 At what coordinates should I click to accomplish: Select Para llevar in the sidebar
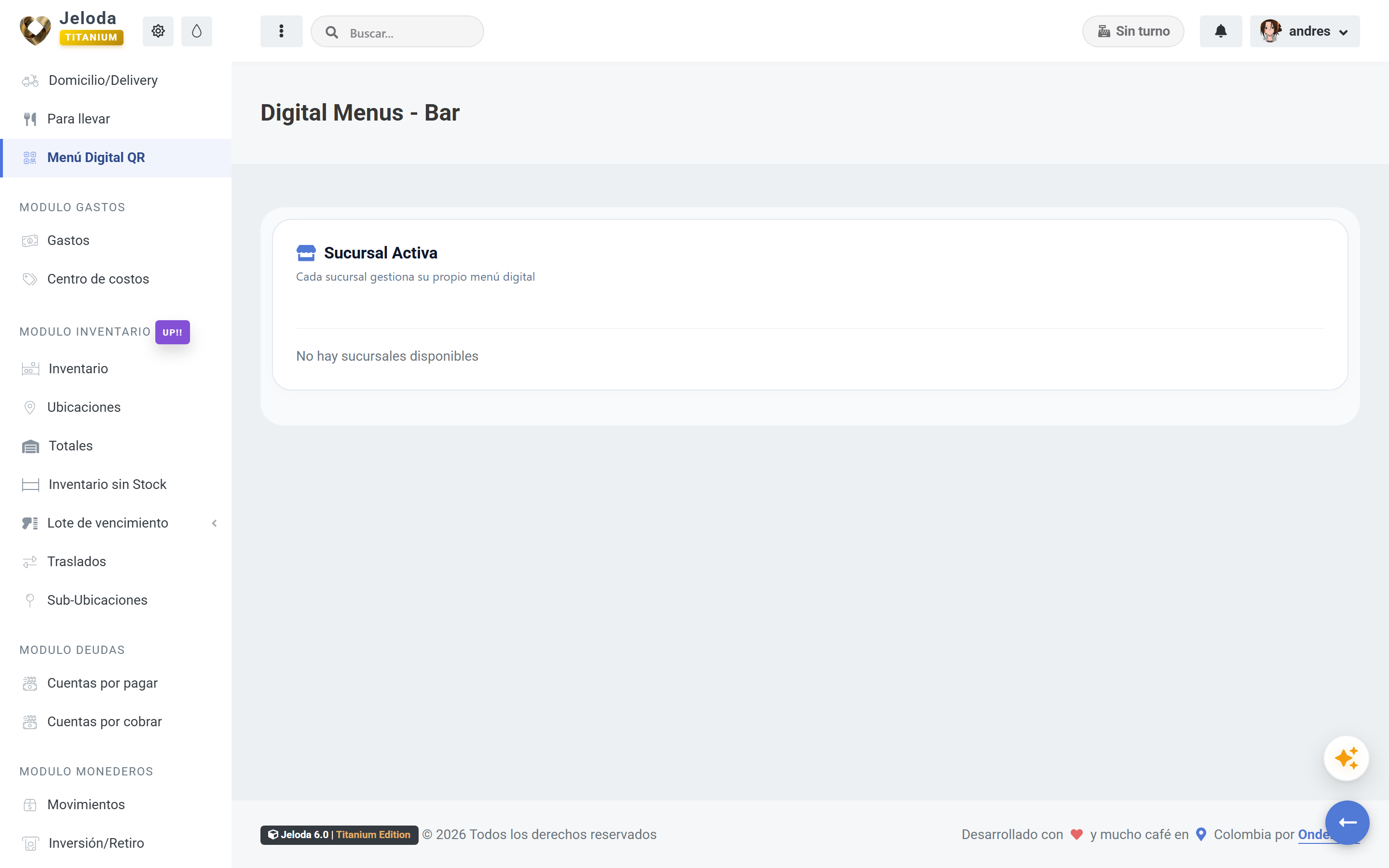tap(116, 119)
